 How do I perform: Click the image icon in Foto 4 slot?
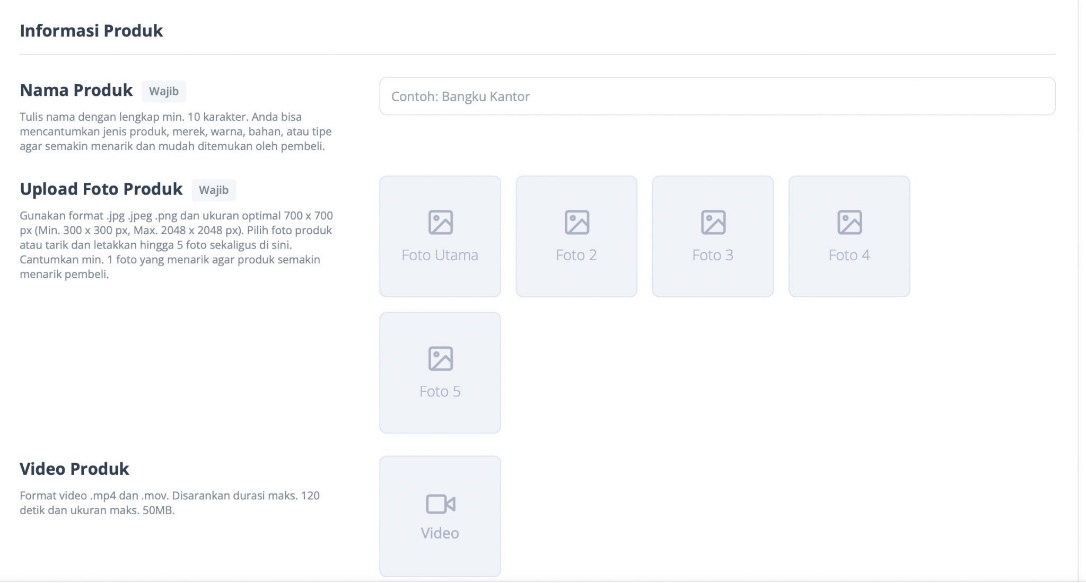tap(849, 222)
